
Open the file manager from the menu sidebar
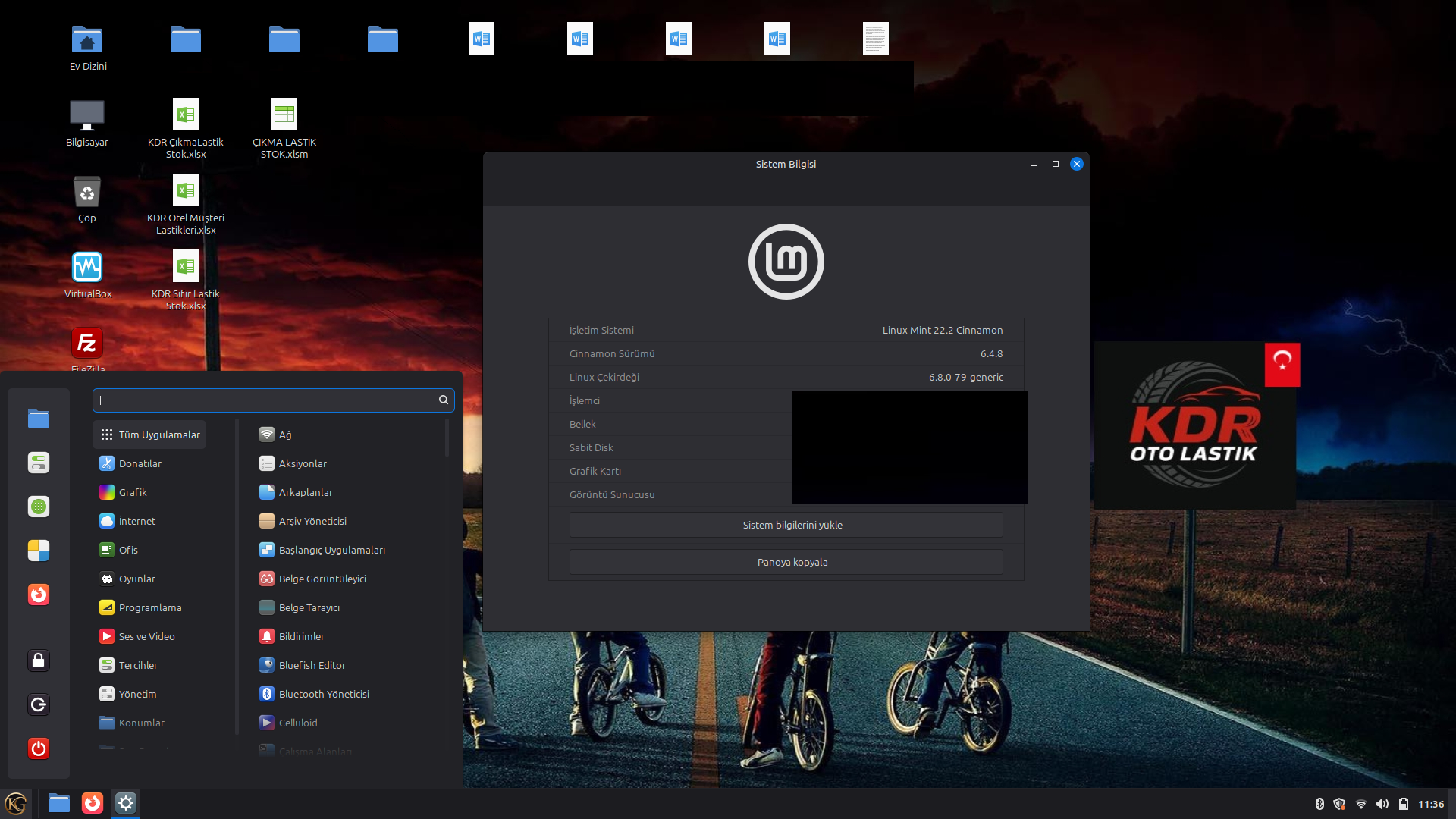(x=38, y=418)
